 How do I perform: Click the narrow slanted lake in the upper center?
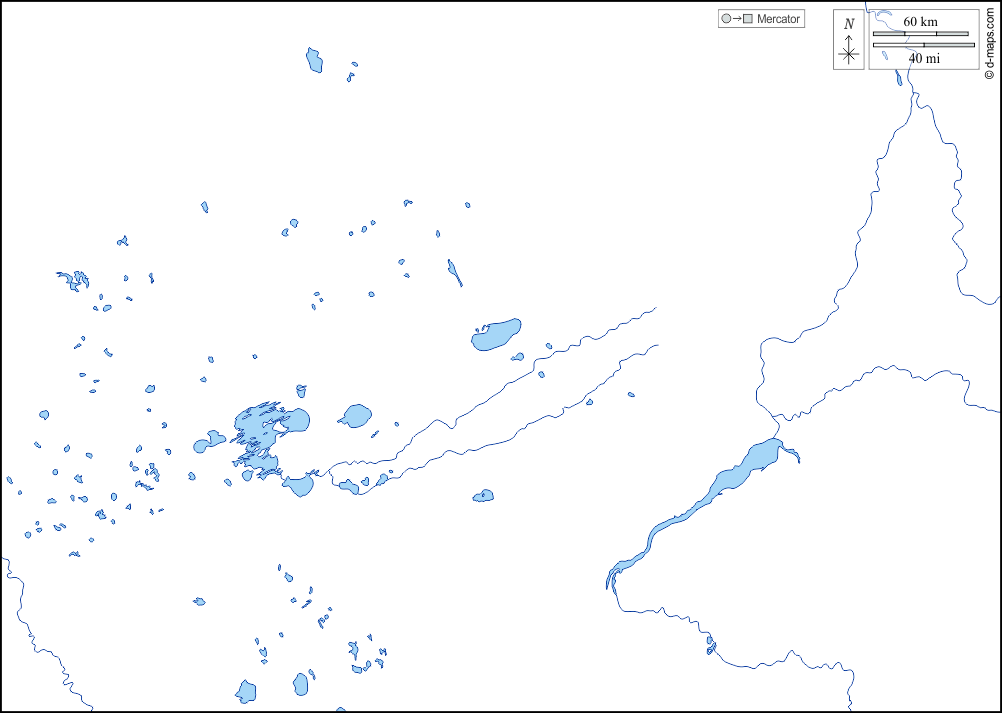455,273
